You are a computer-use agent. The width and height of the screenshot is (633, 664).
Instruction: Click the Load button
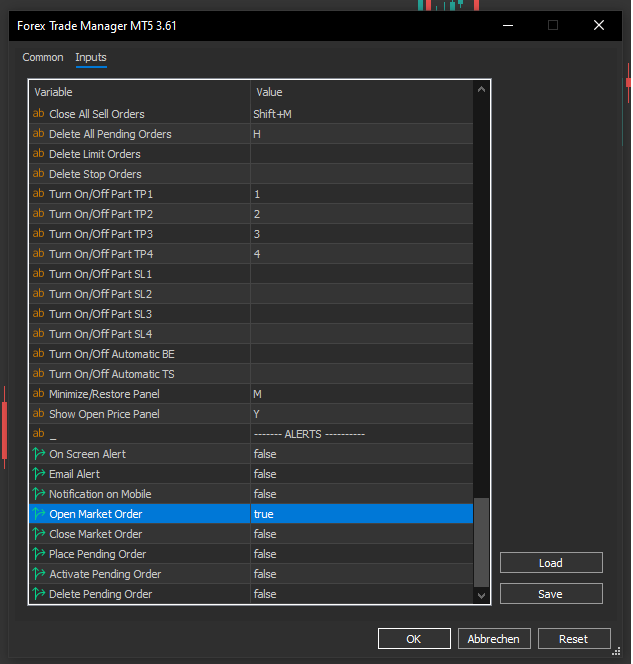(x=551, y=563)
